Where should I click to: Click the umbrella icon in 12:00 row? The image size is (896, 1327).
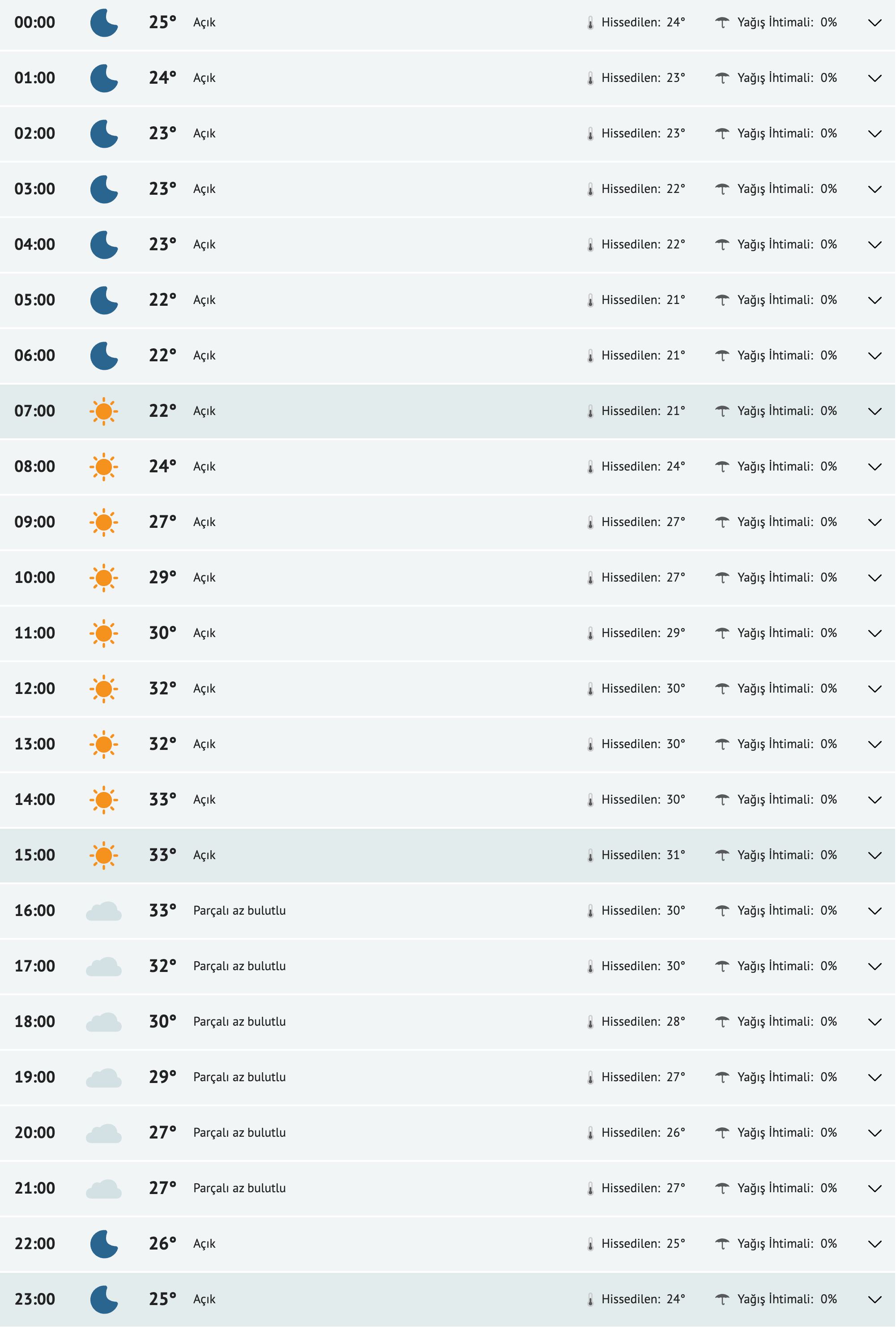722,689
